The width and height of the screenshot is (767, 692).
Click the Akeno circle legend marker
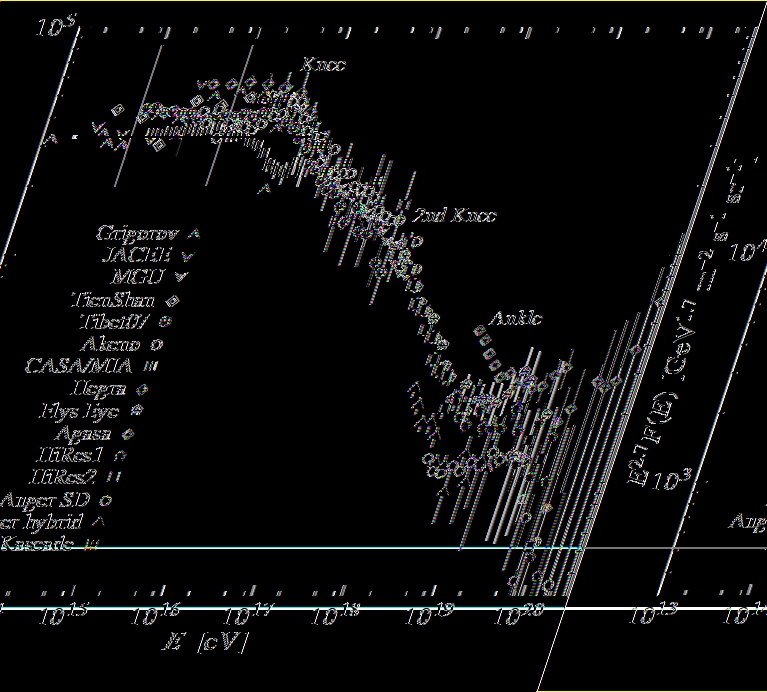(x=159, y=344)
